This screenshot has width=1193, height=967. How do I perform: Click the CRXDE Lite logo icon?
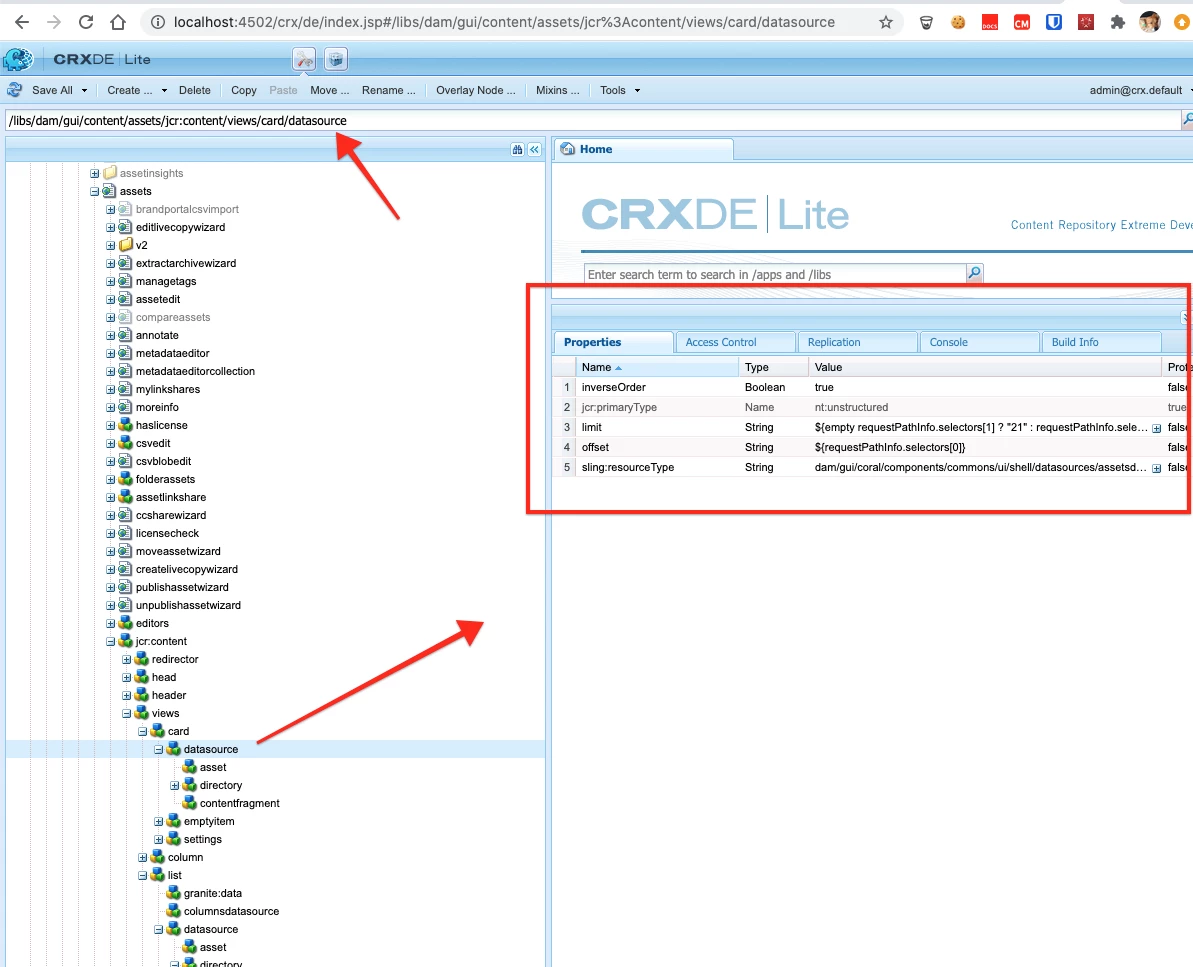(x=18, y=59)
